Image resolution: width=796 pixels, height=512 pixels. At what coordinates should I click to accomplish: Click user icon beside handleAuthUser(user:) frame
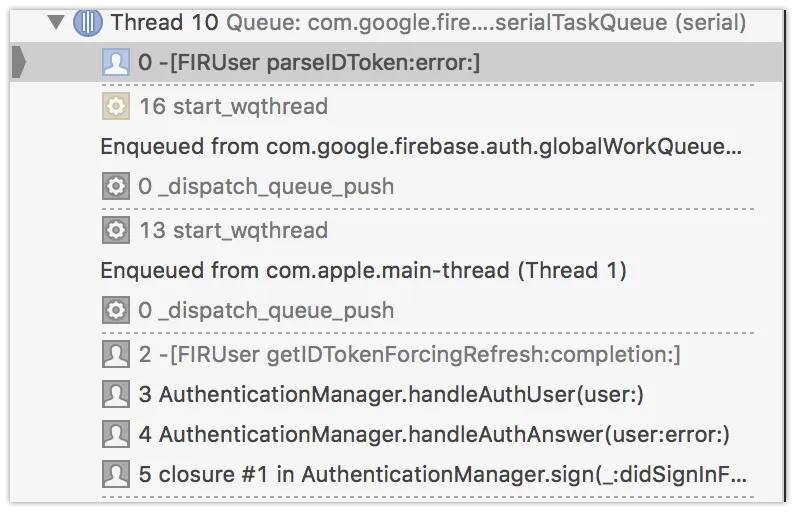[116, 394]
